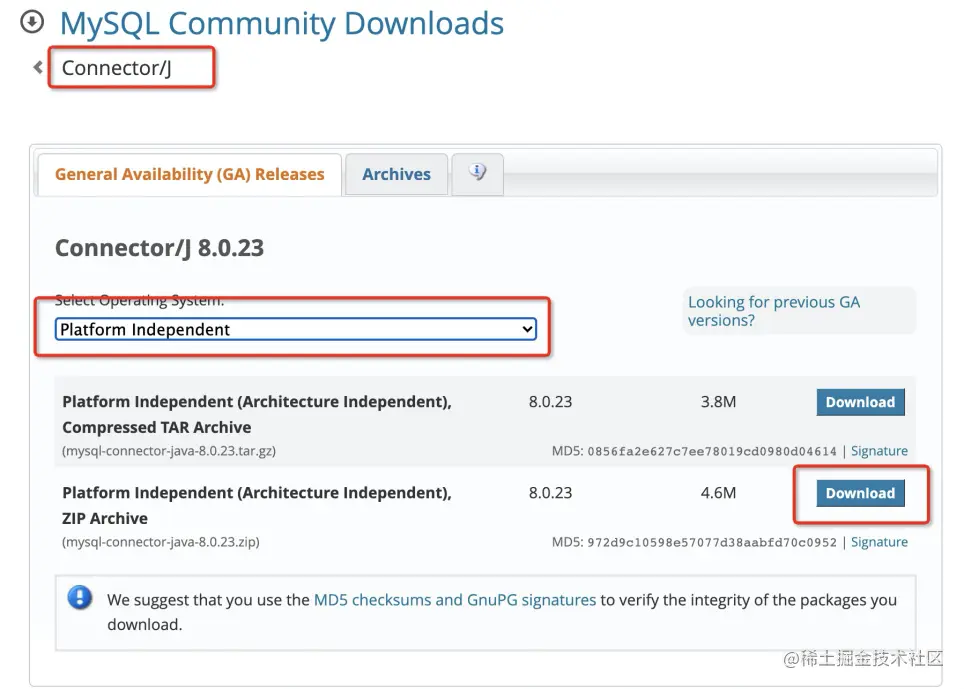
Task: Click the MySQL Community Downloads heading
Action: point(282,23)
